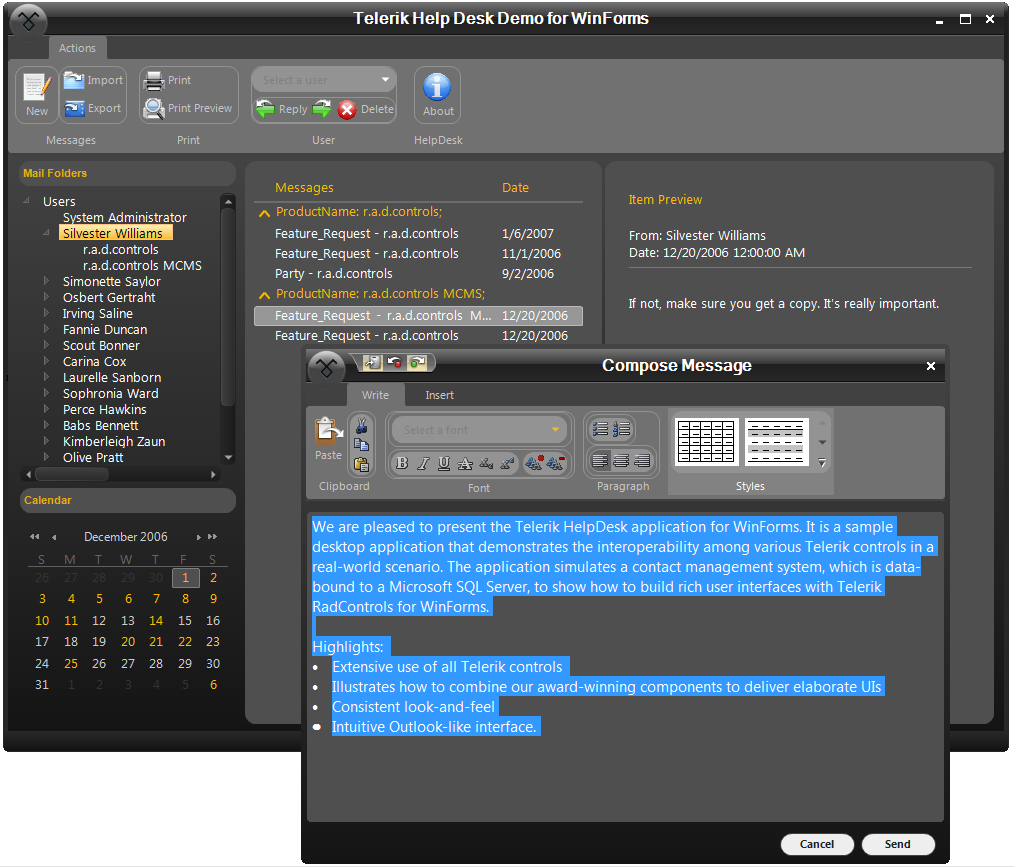The image size is (1014, 867).
Task: Collapse the Silvester Williams tree node
Action: tap(46, 233)
